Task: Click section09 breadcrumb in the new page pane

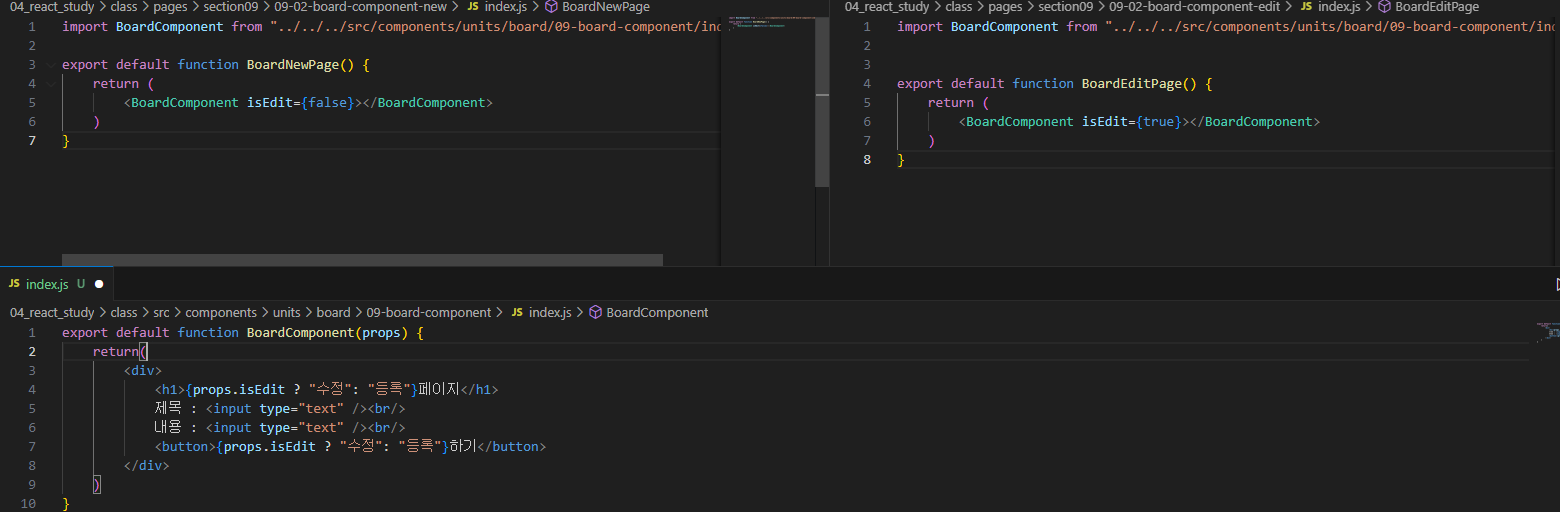Action: tap(231, 7)
